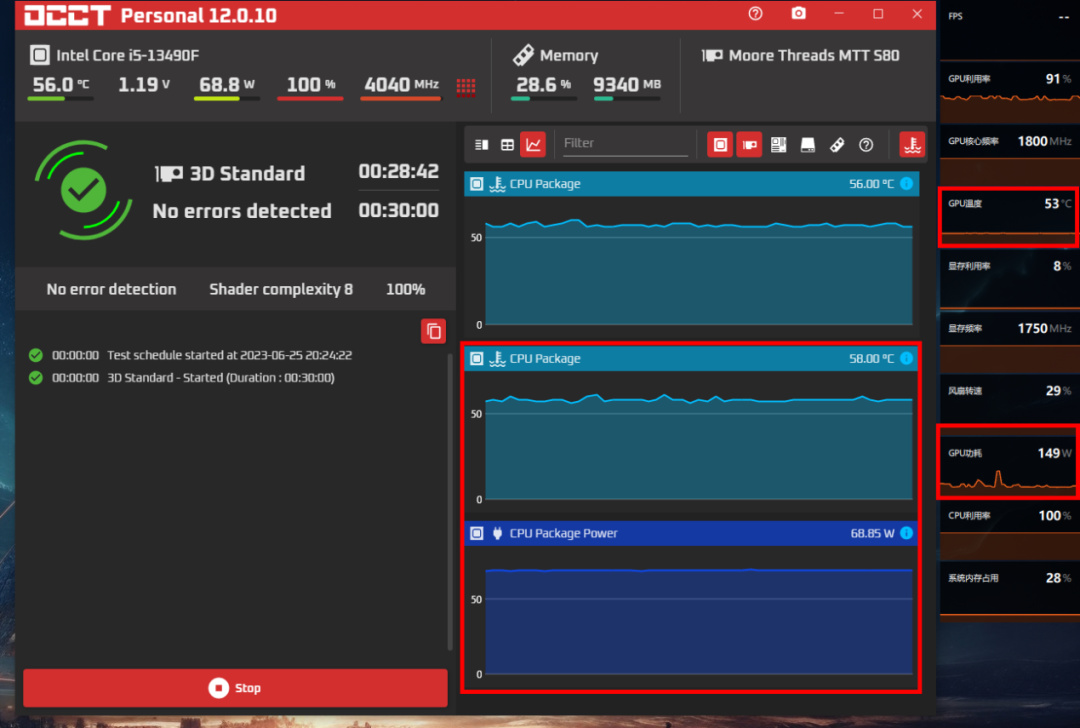The height and width of the screenshot is (728, 1080).
Task: Click the CPU usage 100 % readout
Action: click(311, 85)
